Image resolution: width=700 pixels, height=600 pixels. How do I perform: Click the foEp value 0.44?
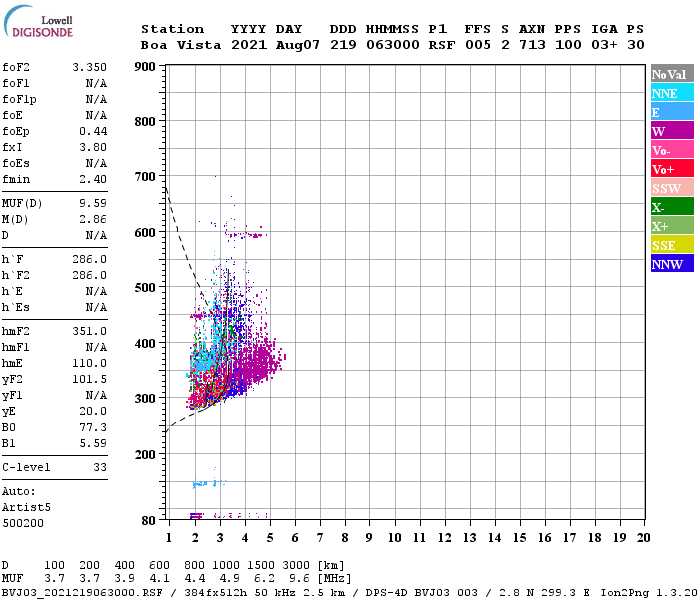coord(93,131)
